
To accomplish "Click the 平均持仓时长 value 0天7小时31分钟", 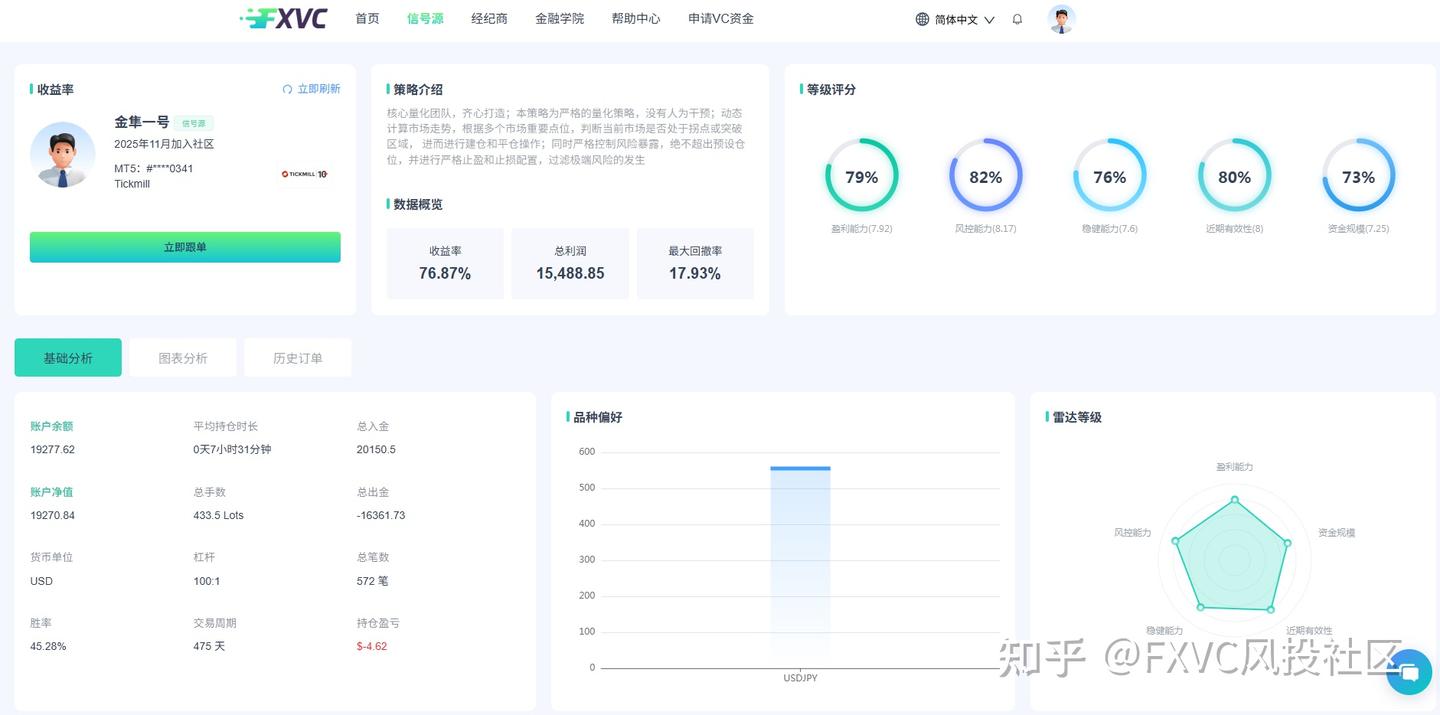I will (x=232, y=450).
